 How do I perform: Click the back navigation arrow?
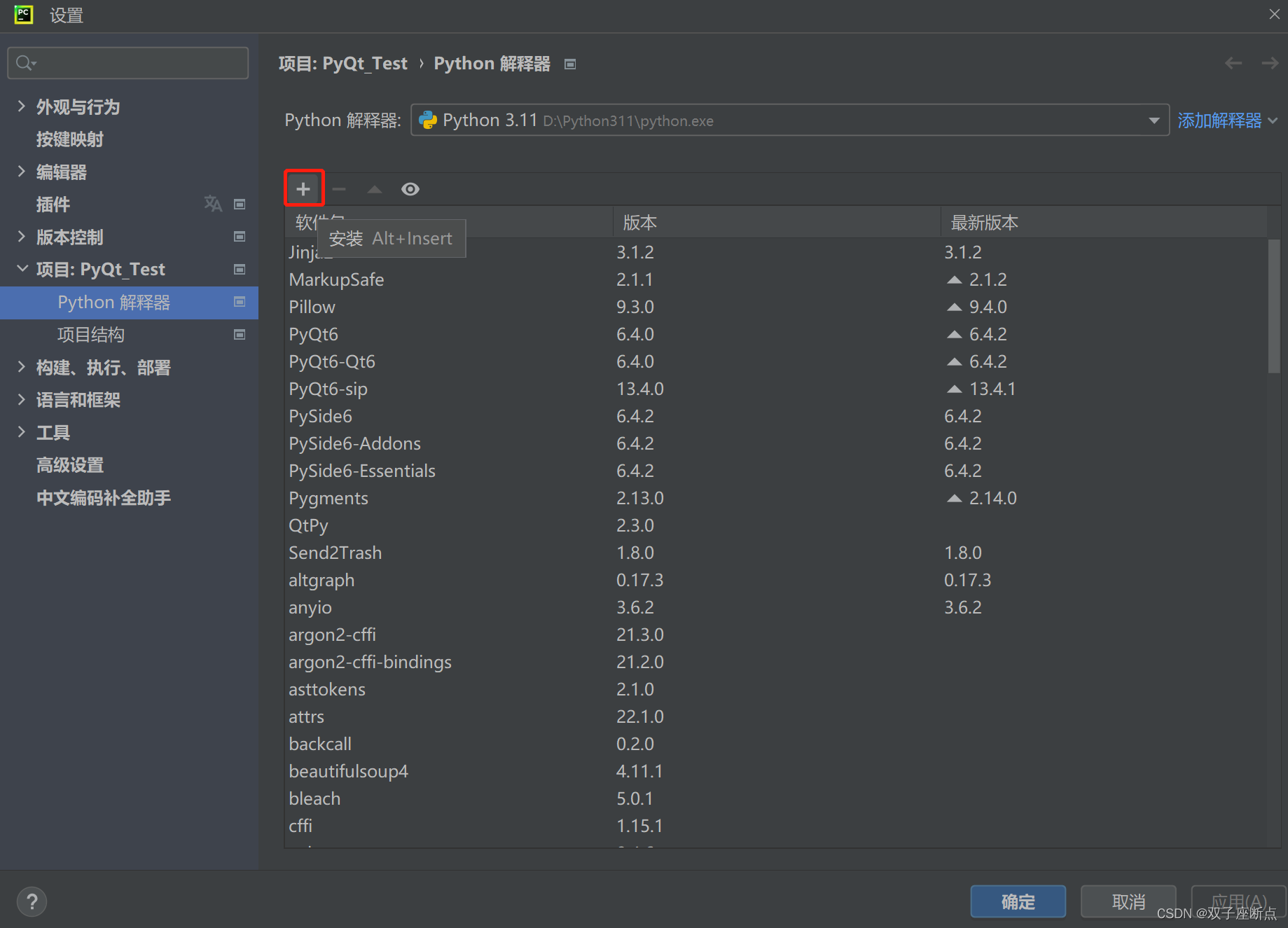tap(1233, 64)
